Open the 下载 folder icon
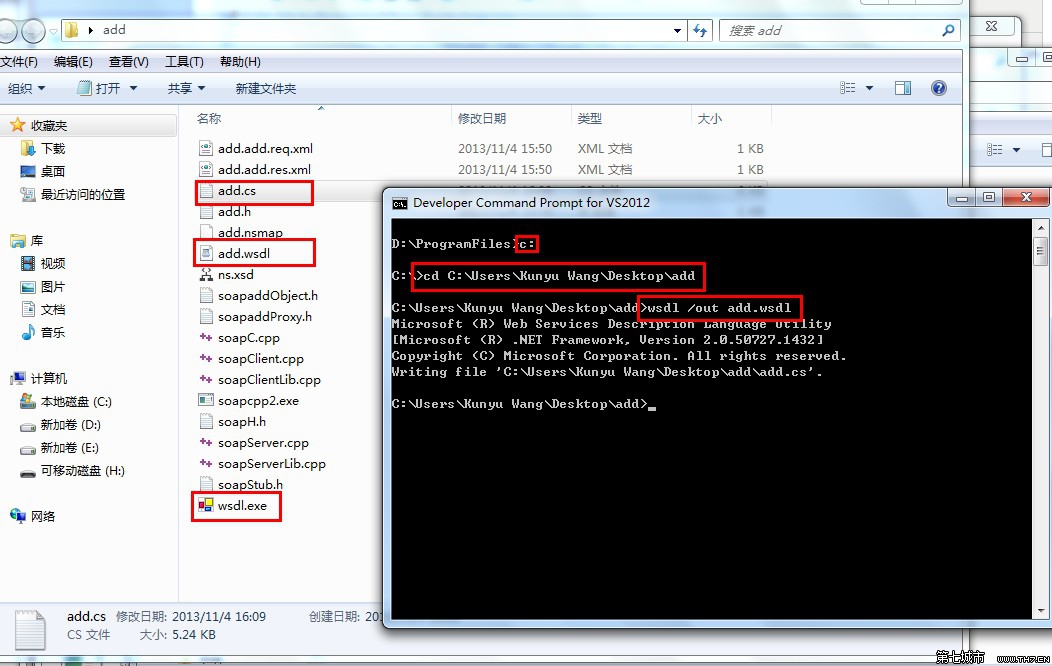The height and width of the screenshot is (666, 1052). coord(28,148)
